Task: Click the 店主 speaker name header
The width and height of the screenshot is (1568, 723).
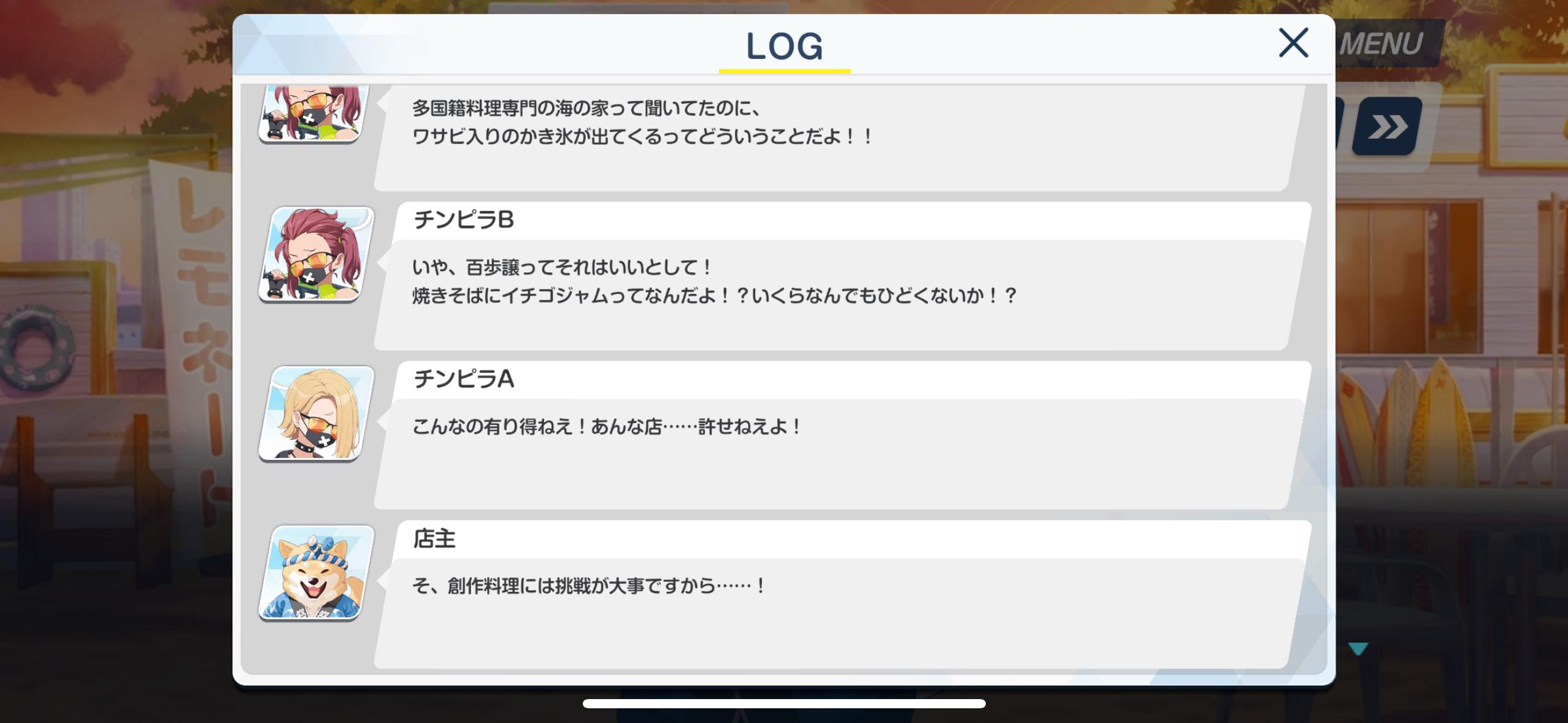Action: coord(434,539)
